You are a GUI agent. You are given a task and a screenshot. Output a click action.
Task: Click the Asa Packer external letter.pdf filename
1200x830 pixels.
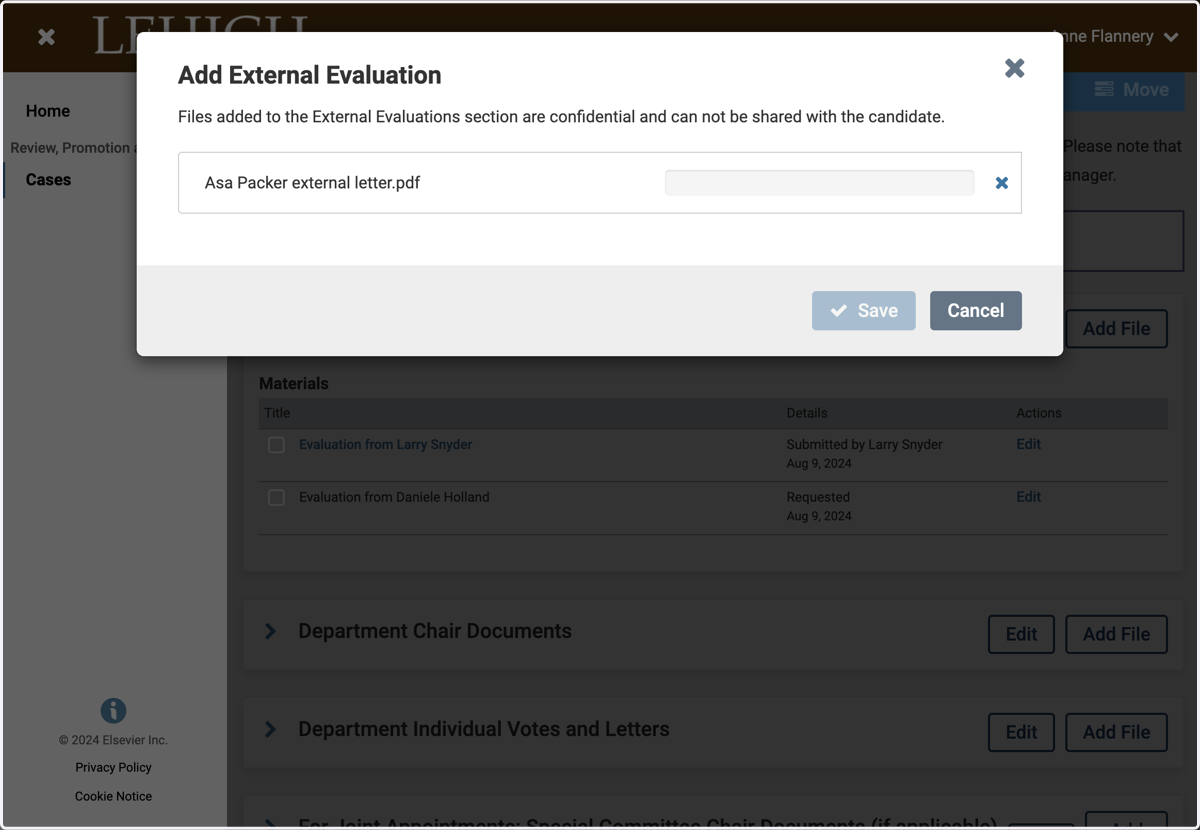tap(312, 183)
